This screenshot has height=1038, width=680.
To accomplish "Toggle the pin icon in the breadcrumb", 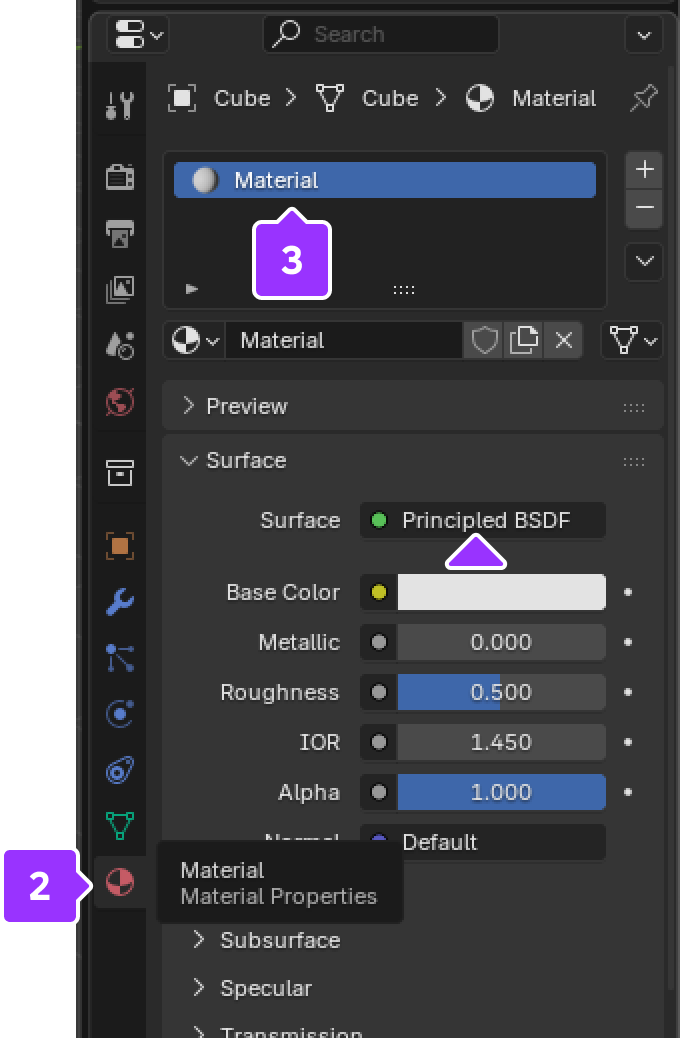I will pyautogui.click(x=643, y=98).
